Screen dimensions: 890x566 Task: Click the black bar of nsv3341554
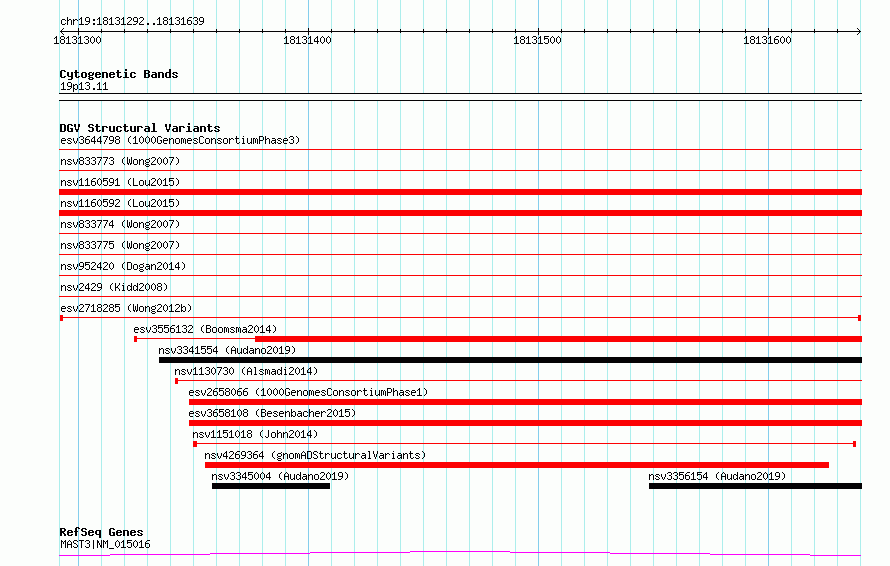(x=510, y=360)
